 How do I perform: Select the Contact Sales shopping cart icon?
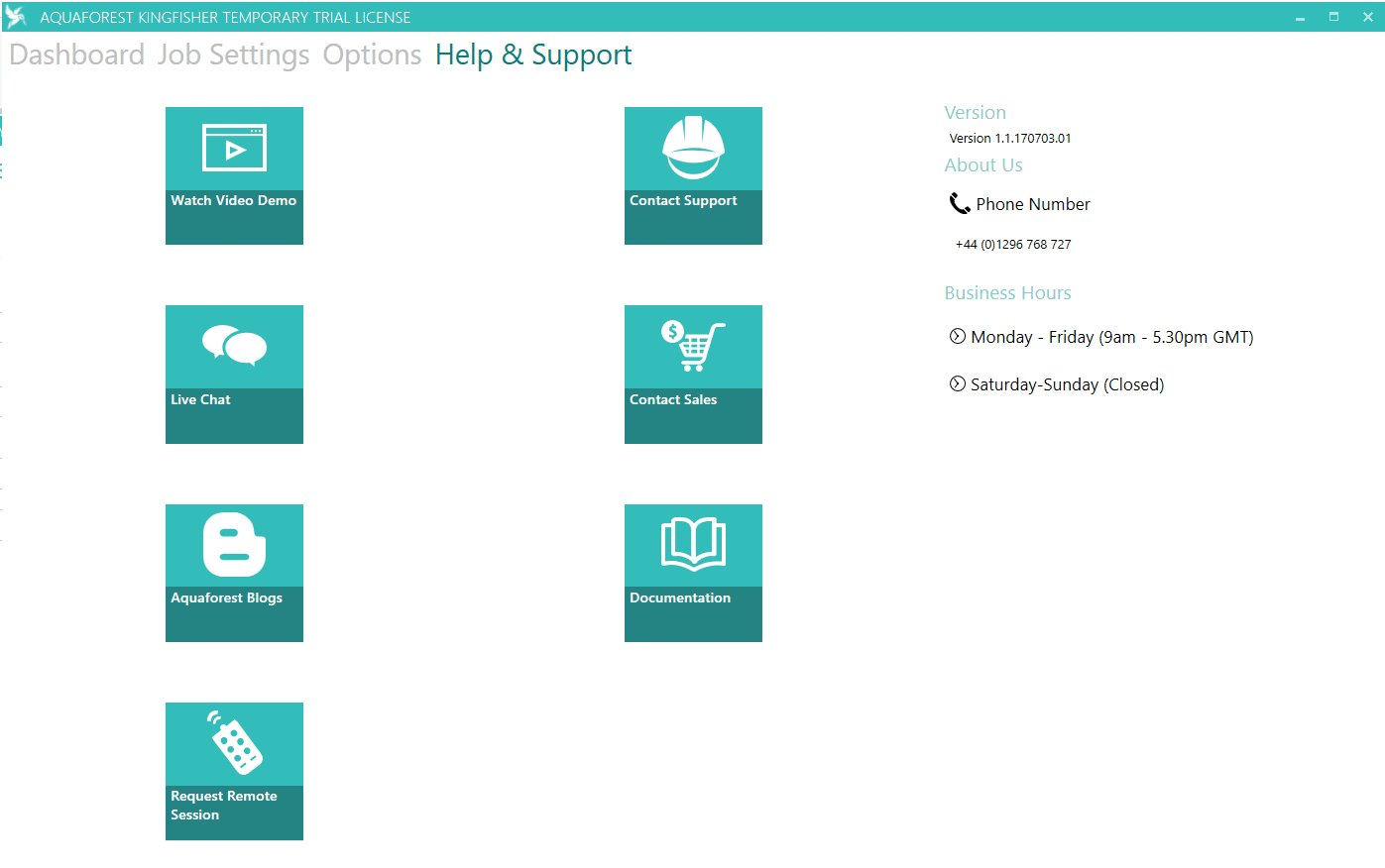coord(693,347)
